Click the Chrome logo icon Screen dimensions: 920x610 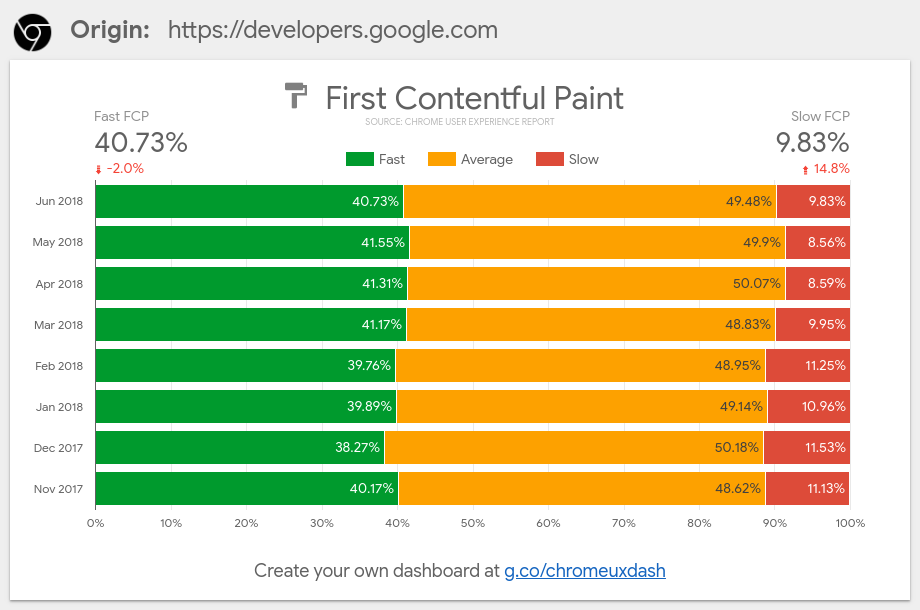click(32, 32)
